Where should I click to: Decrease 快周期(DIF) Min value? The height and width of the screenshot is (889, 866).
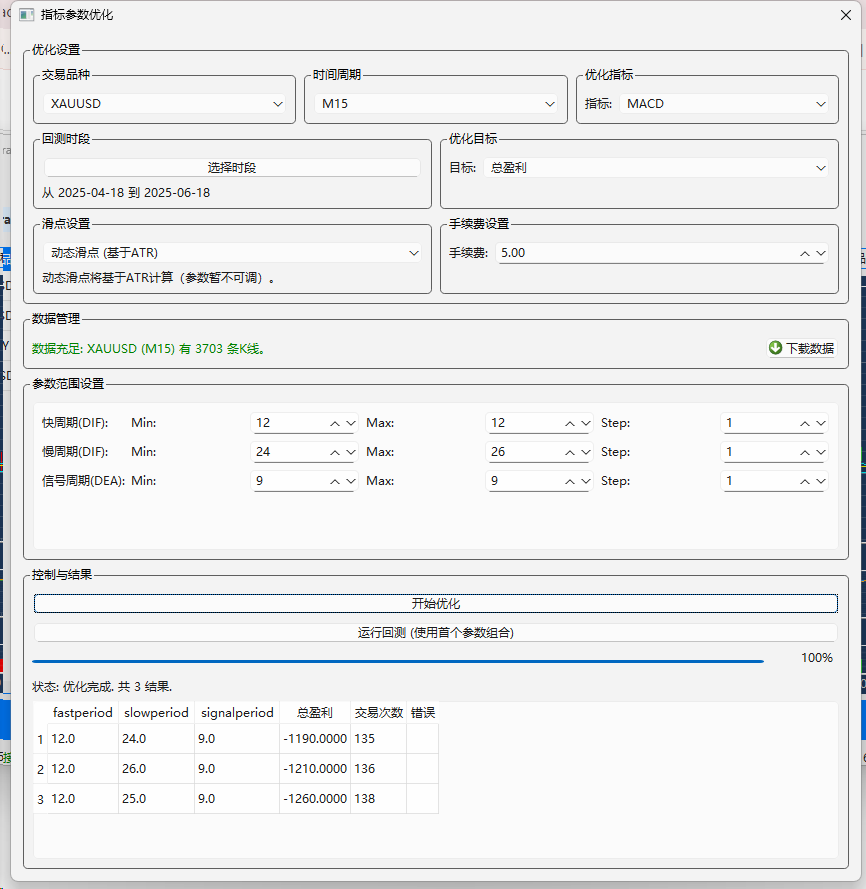350,424
